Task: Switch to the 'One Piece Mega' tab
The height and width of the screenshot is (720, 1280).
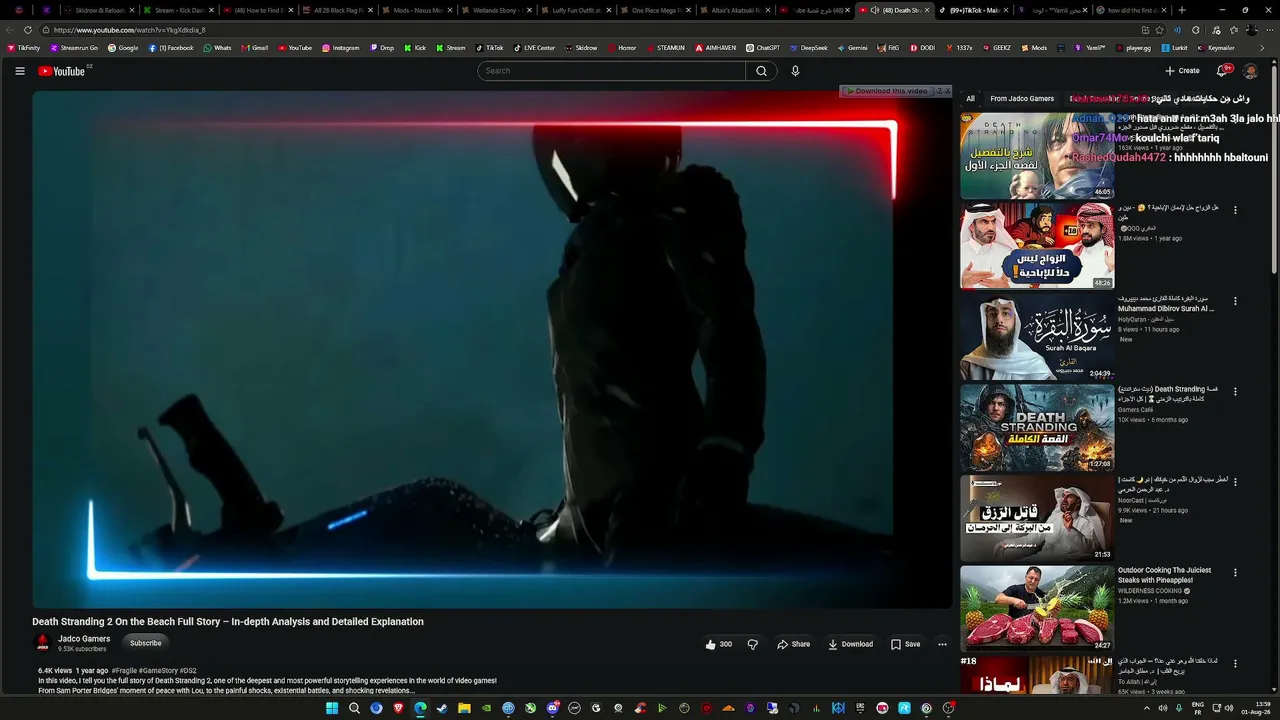Action: pos(655,10)
